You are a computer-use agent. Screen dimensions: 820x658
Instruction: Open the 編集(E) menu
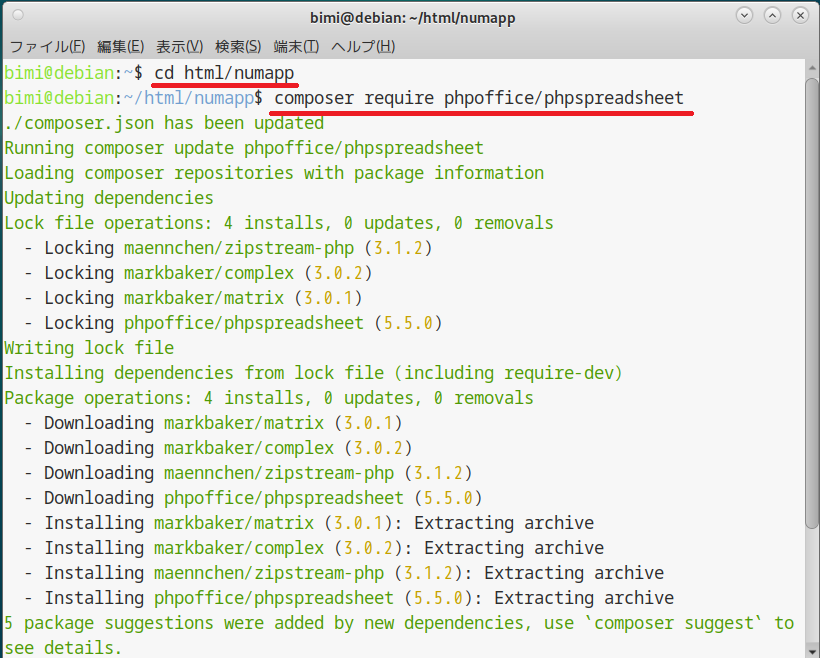tap(120, 47)
